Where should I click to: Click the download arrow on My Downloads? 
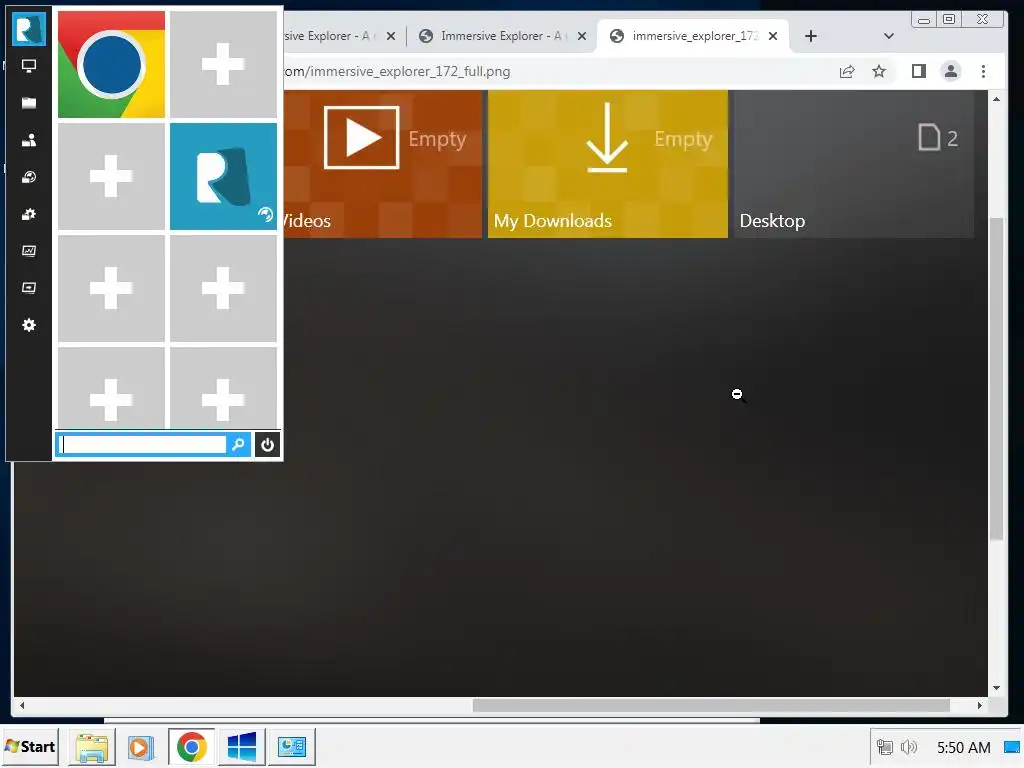pyautogui.click(x=607, y=137)
